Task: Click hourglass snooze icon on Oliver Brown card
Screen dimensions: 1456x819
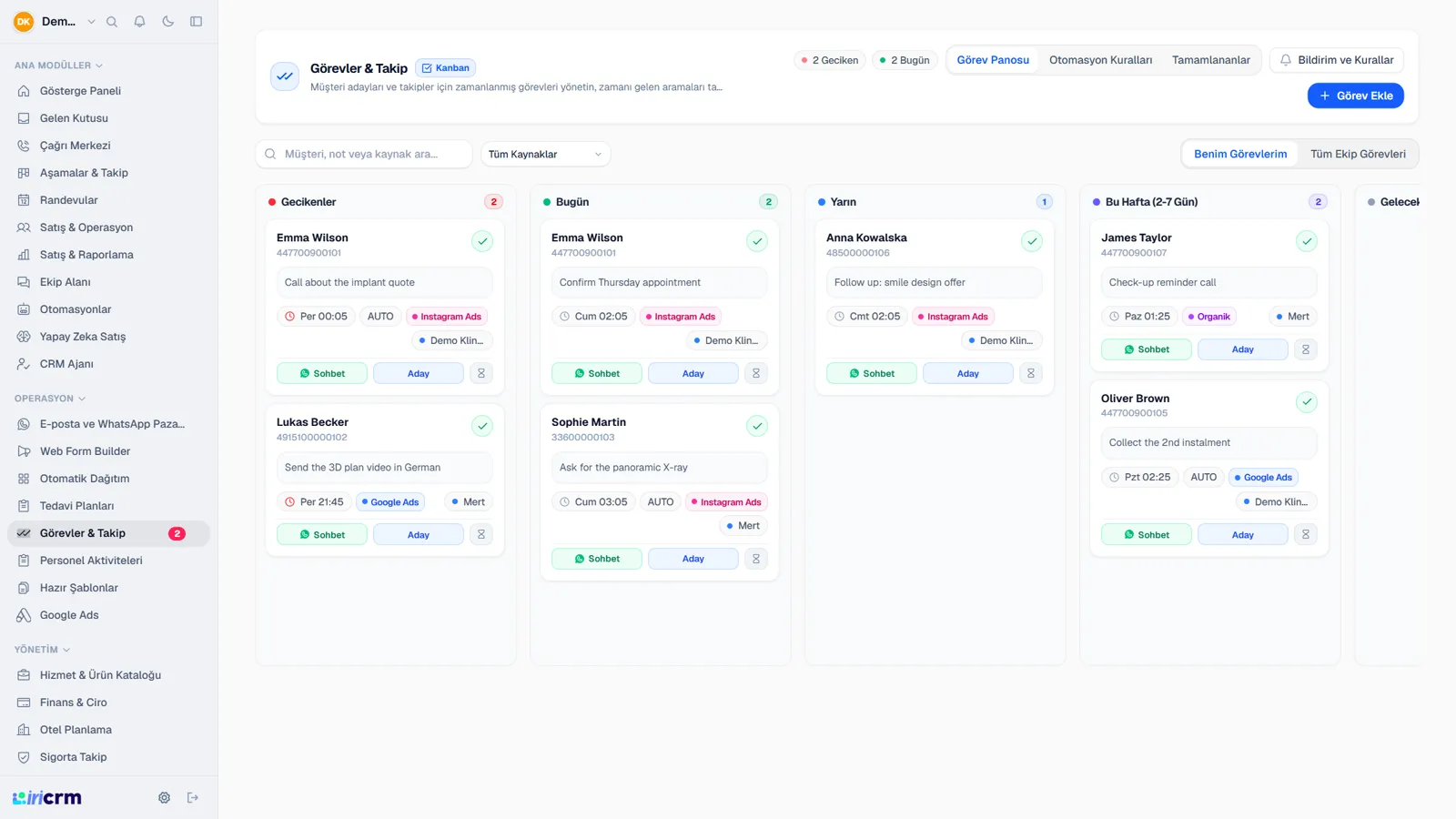Action: [1306, 535]
